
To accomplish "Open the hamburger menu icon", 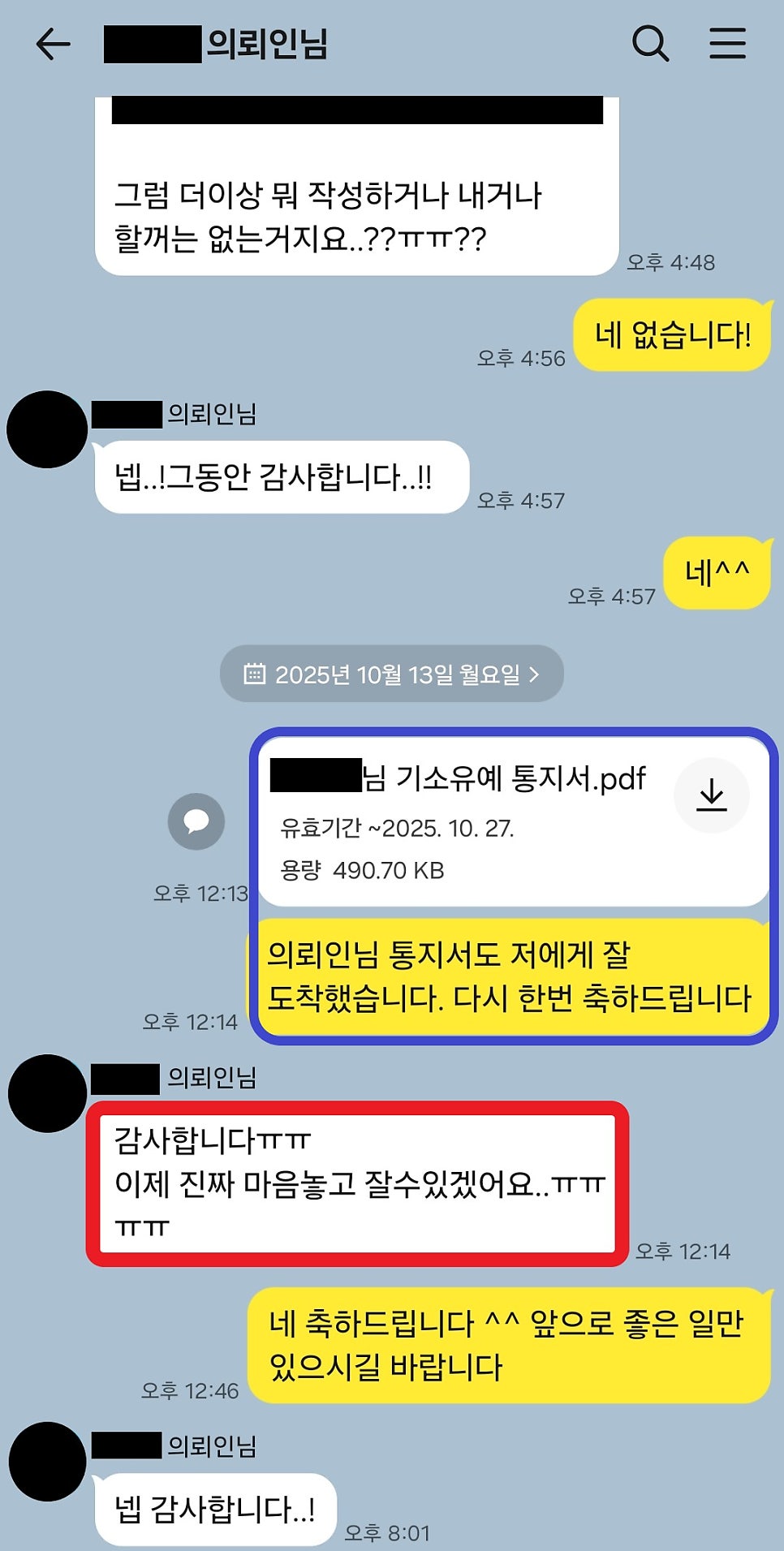I will click(x=727, y=43).
